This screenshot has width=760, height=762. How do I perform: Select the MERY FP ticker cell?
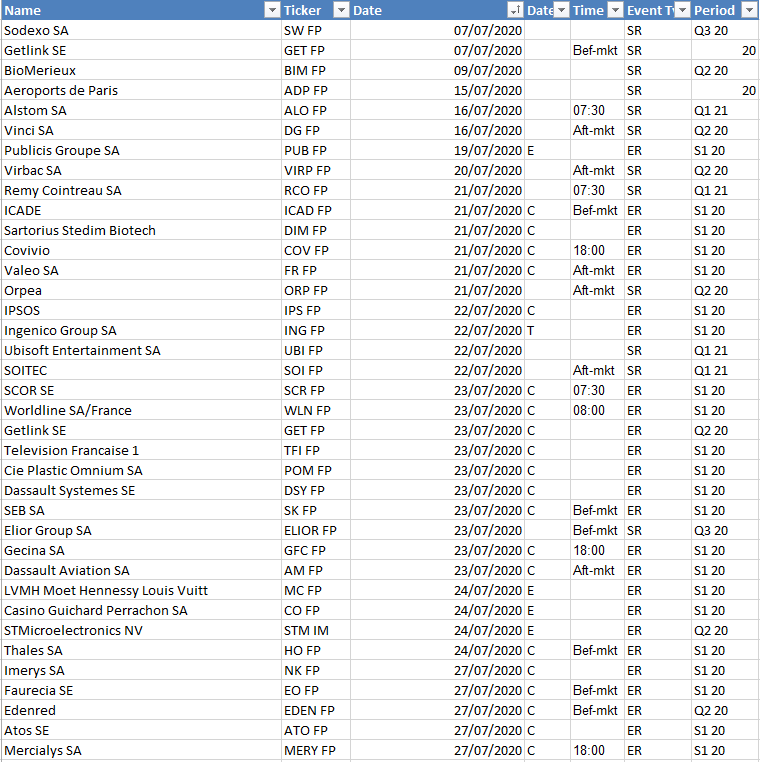point(316,750)
